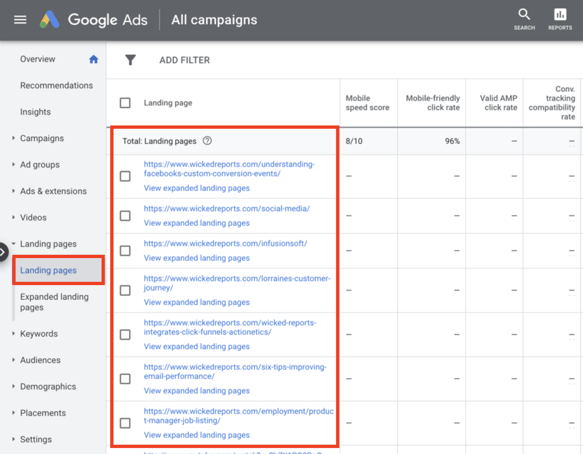The width and height of the screenshot is (583, 454).
Task: Expand the collapsed side panel arrow
Action: (x=3, y=252)
